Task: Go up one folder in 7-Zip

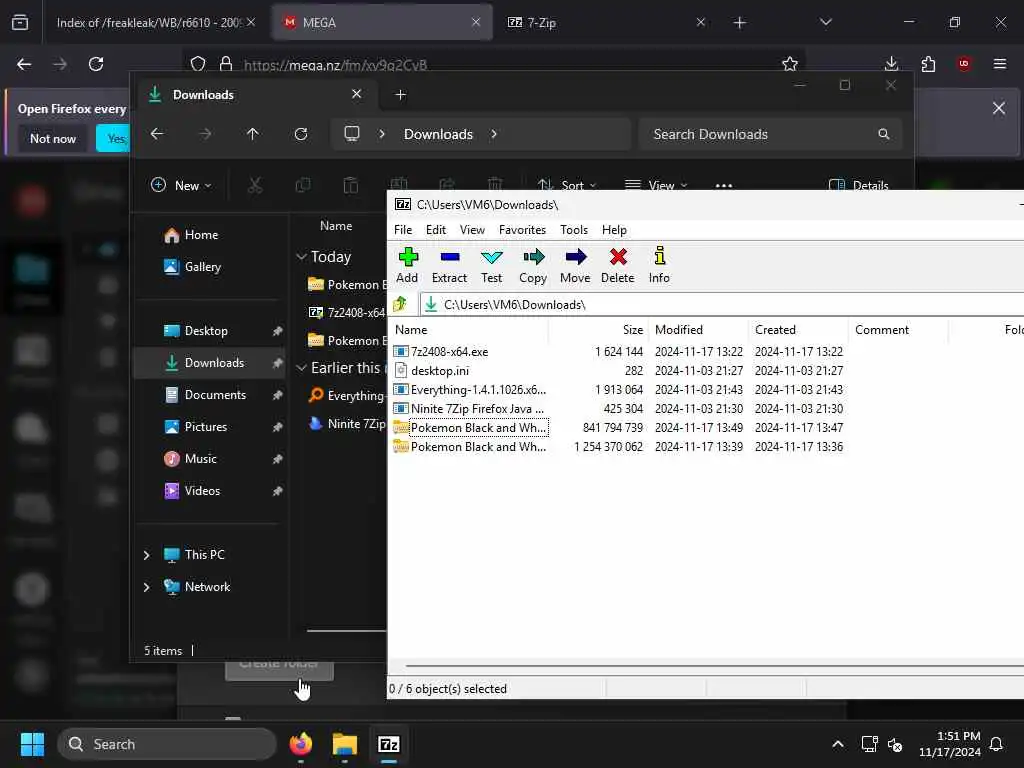Action: coord(400,304)
